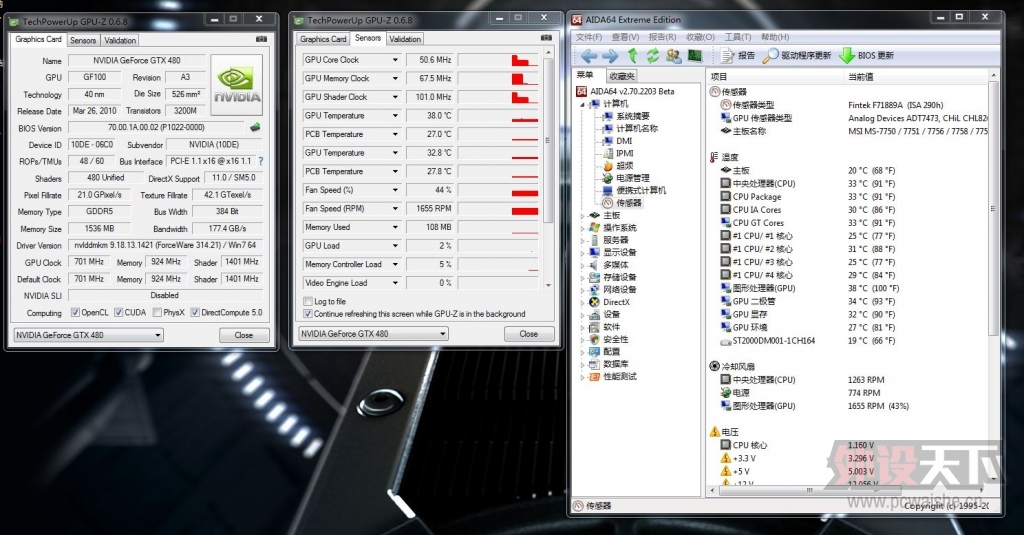The width and height of the screenshot is (1024, 535).
Task: Open the GPU Load sensor dropdown
Action: coord(395,246)
